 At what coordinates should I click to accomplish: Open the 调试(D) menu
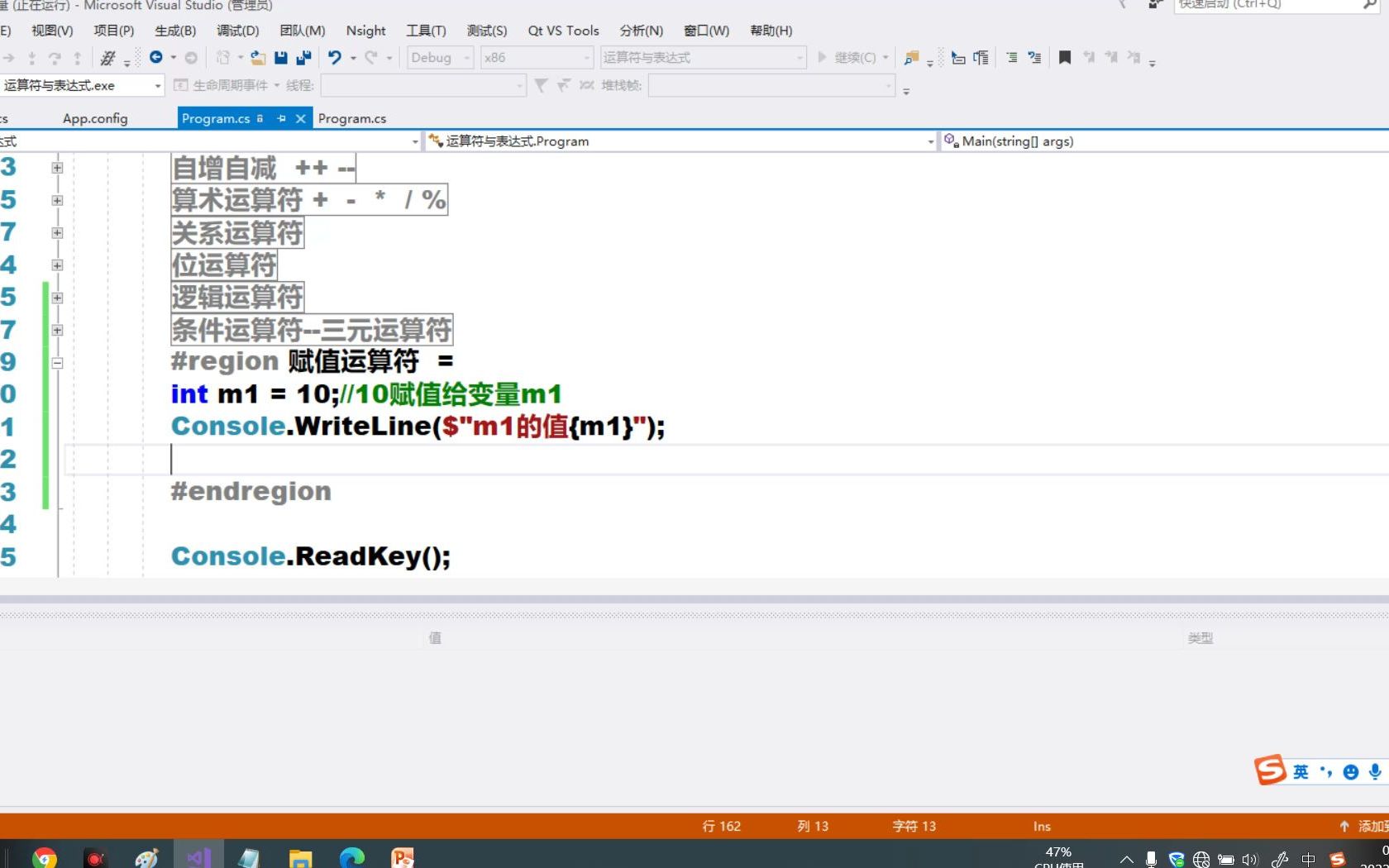(x=237, y=31)
